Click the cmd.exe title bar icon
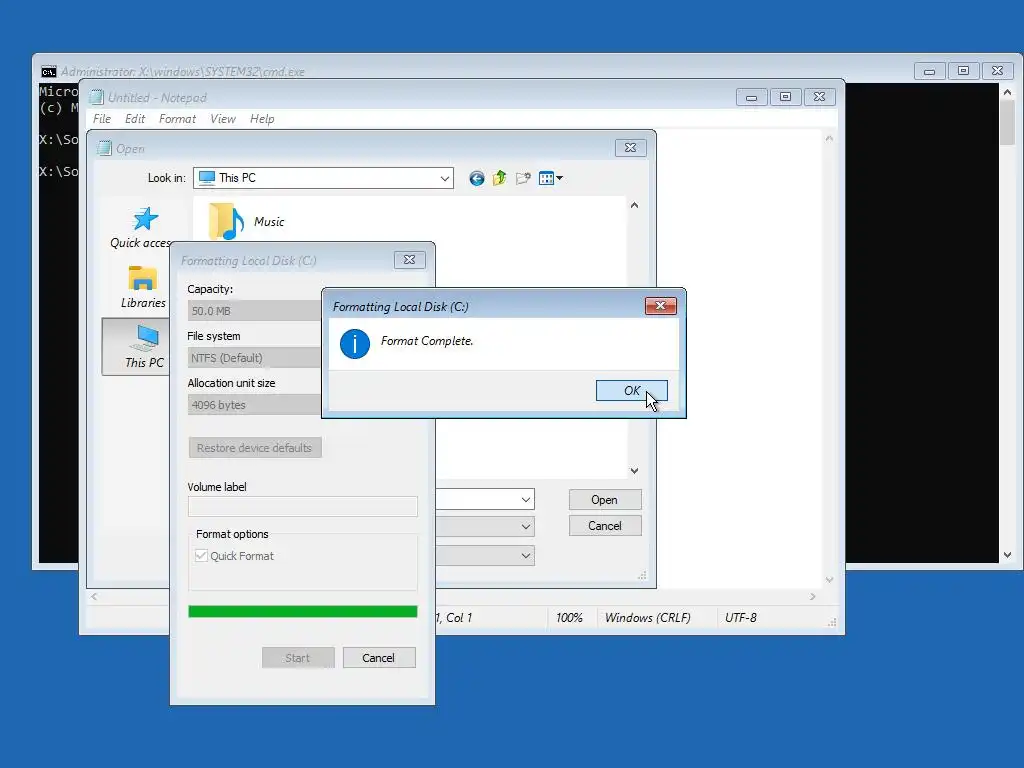The height and width of the screenshot is (768, 1024). (49, 71)
